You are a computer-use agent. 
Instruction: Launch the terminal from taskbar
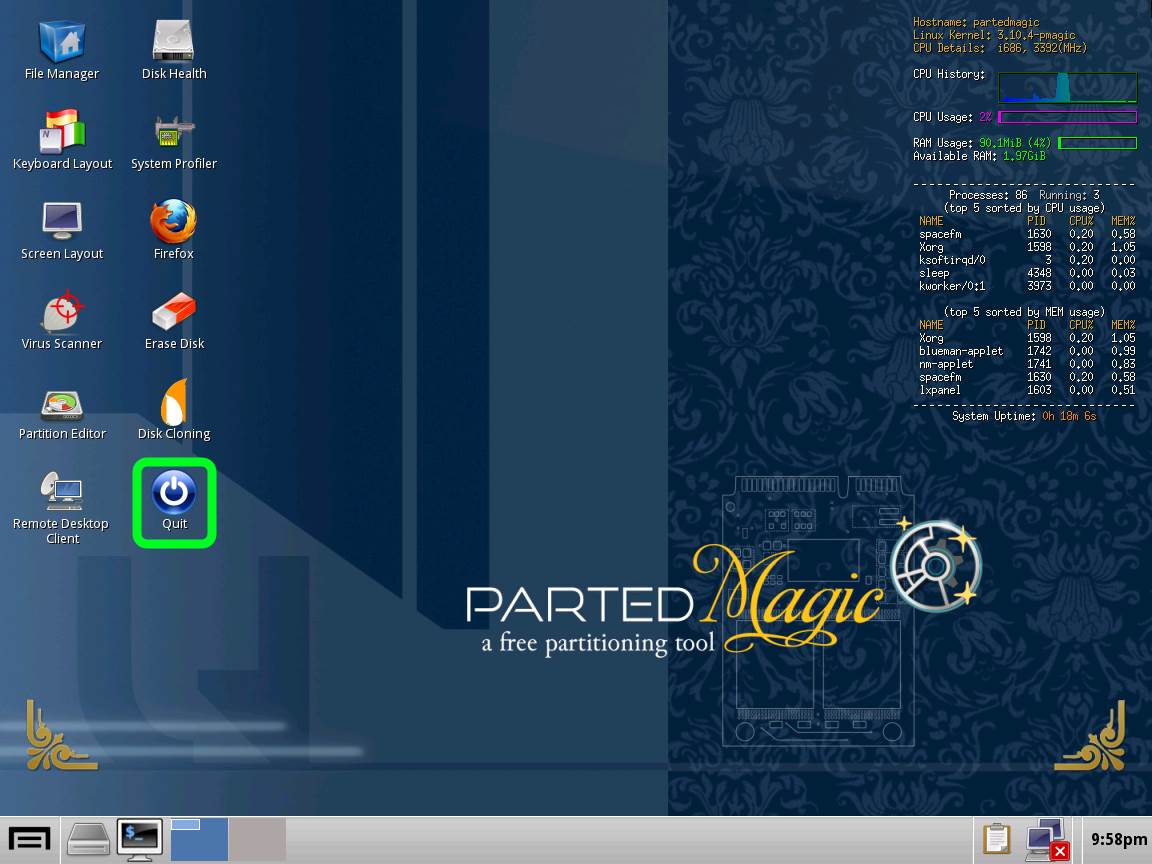pos(140,838)
